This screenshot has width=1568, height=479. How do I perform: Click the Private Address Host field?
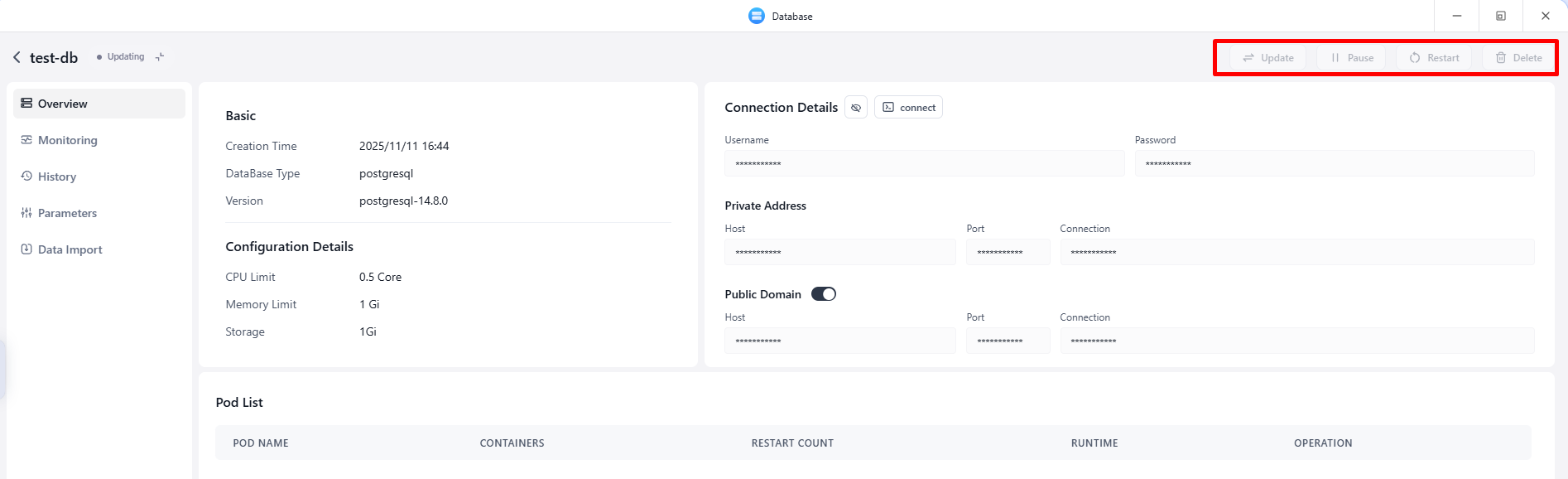click(839, 253)
